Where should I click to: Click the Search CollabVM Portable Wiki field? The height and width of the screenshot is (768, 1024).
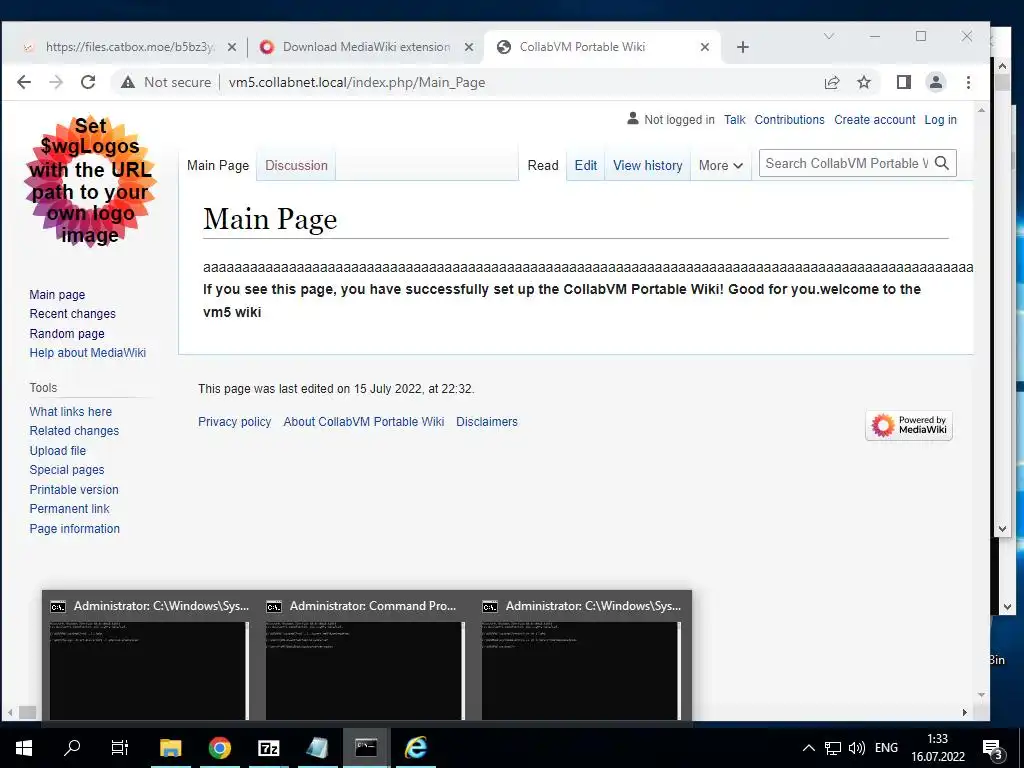tap(846, 163)
